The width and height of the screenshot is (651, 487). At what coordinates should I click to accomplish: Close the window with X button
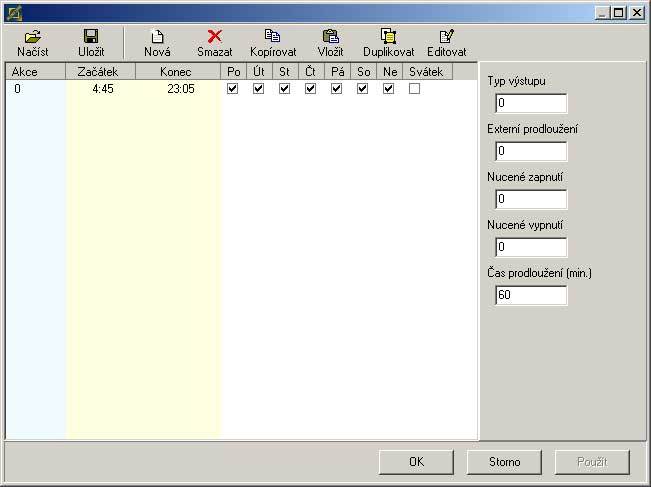[636, 13]
